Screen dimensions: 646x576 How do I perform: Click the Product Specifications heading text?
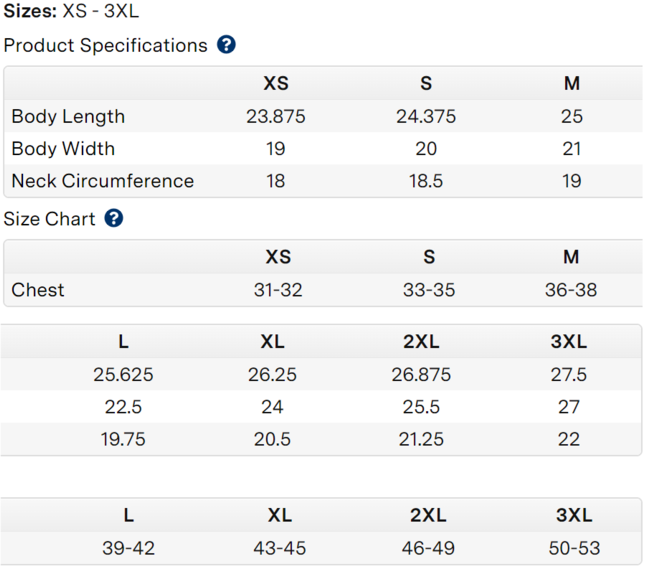click(x=105, y=45)
